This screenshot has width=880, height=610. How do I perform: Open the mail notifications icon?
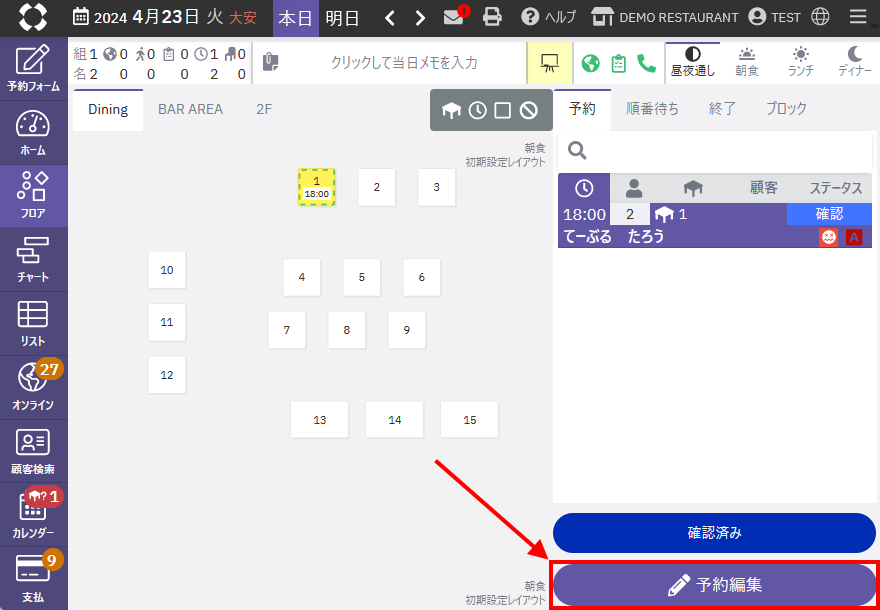point(455,17)
